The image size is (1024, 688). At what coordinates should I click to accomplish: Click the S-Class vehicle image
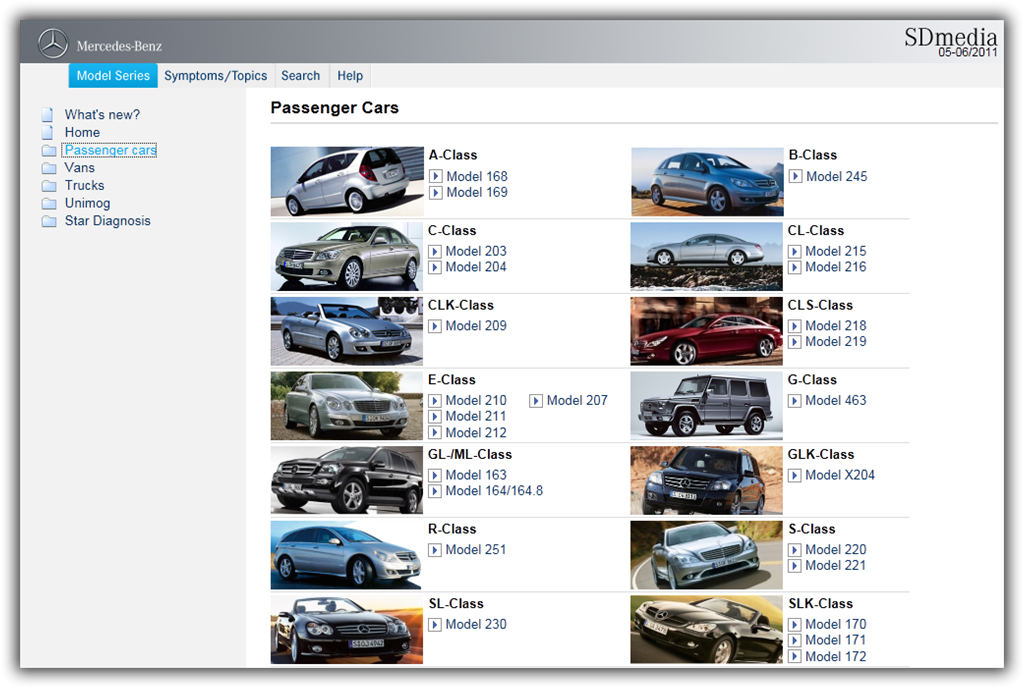(705, 555)
